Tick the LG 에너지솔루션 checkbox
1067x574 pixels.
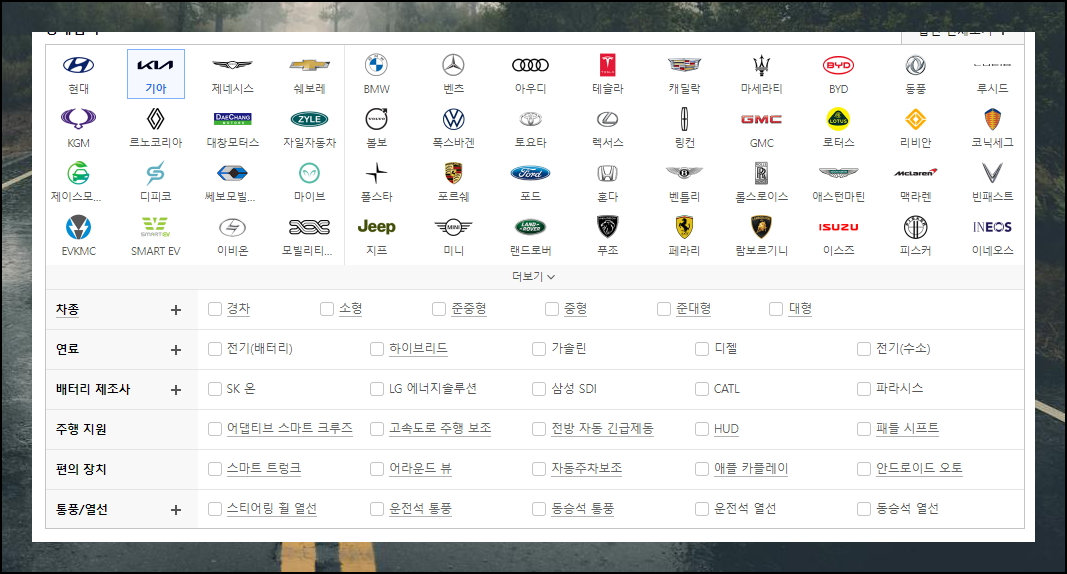point(377,389)
